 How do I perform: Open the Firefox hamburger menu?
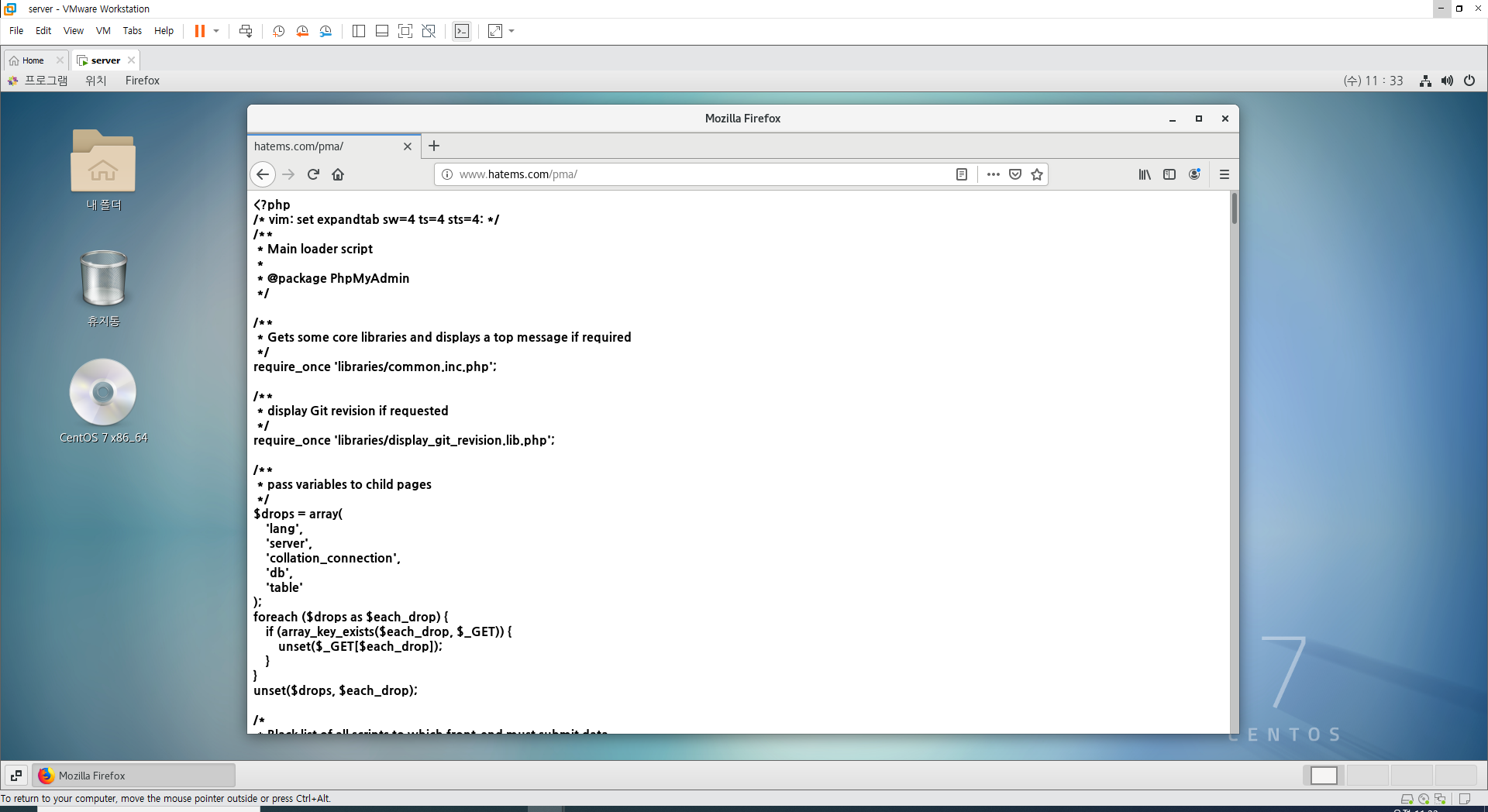[1224, 174]
